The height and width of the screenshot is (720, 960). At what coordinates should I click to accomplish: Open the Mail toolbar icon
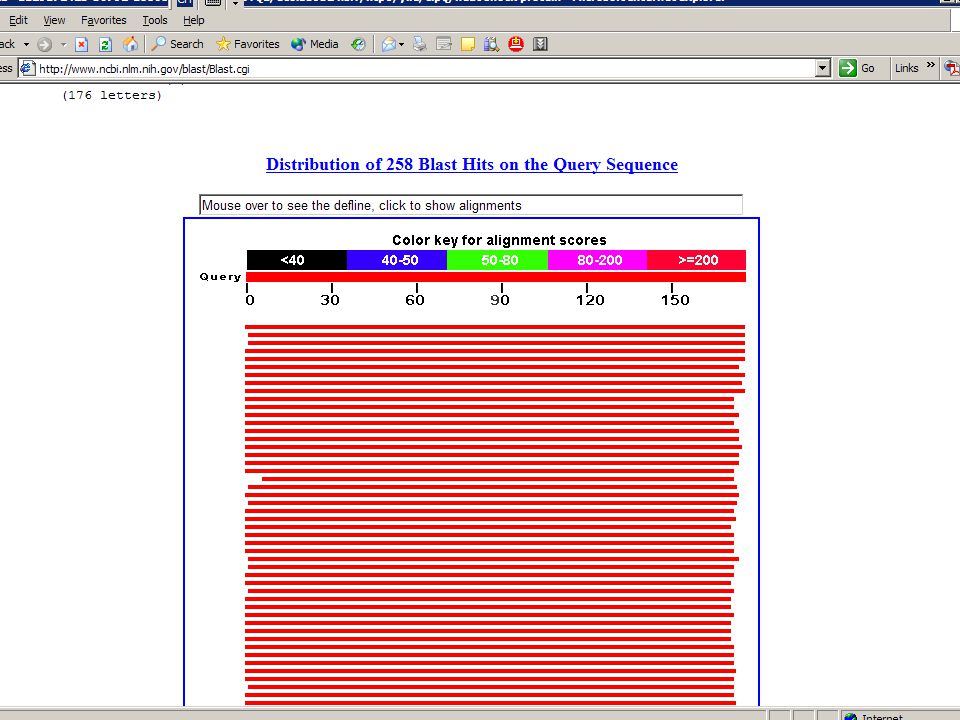[388, 44]
